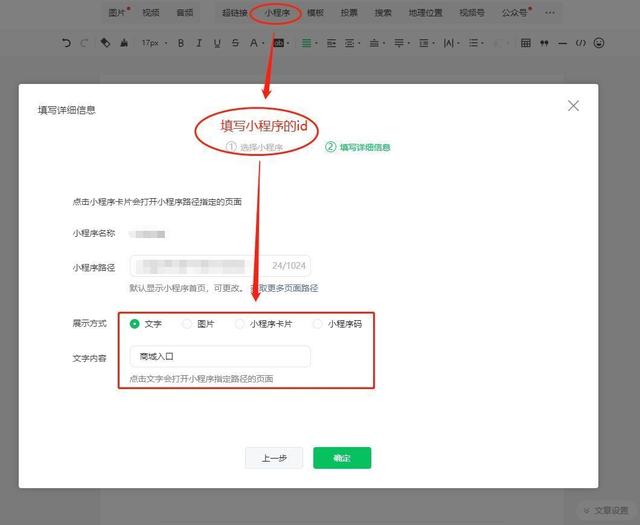Screen dimensions: 640x525
Task: Open the 图片 insert menu
Action: [119, 12]
